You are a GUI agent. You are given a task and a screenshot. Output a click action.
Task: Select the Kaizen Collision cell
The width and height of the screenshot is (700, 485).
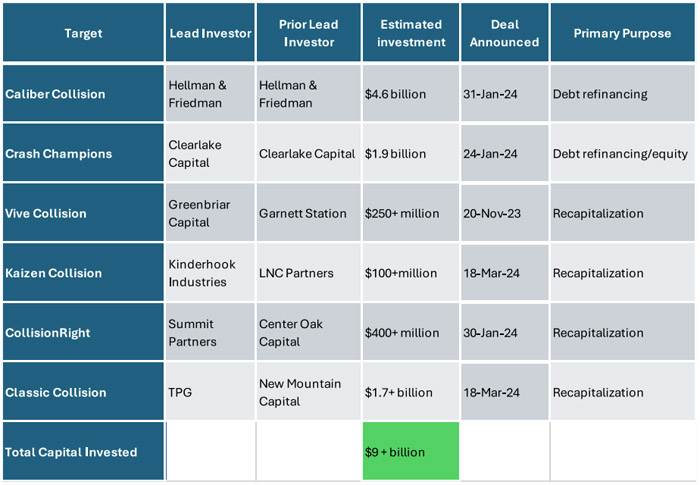pos(82,273)
